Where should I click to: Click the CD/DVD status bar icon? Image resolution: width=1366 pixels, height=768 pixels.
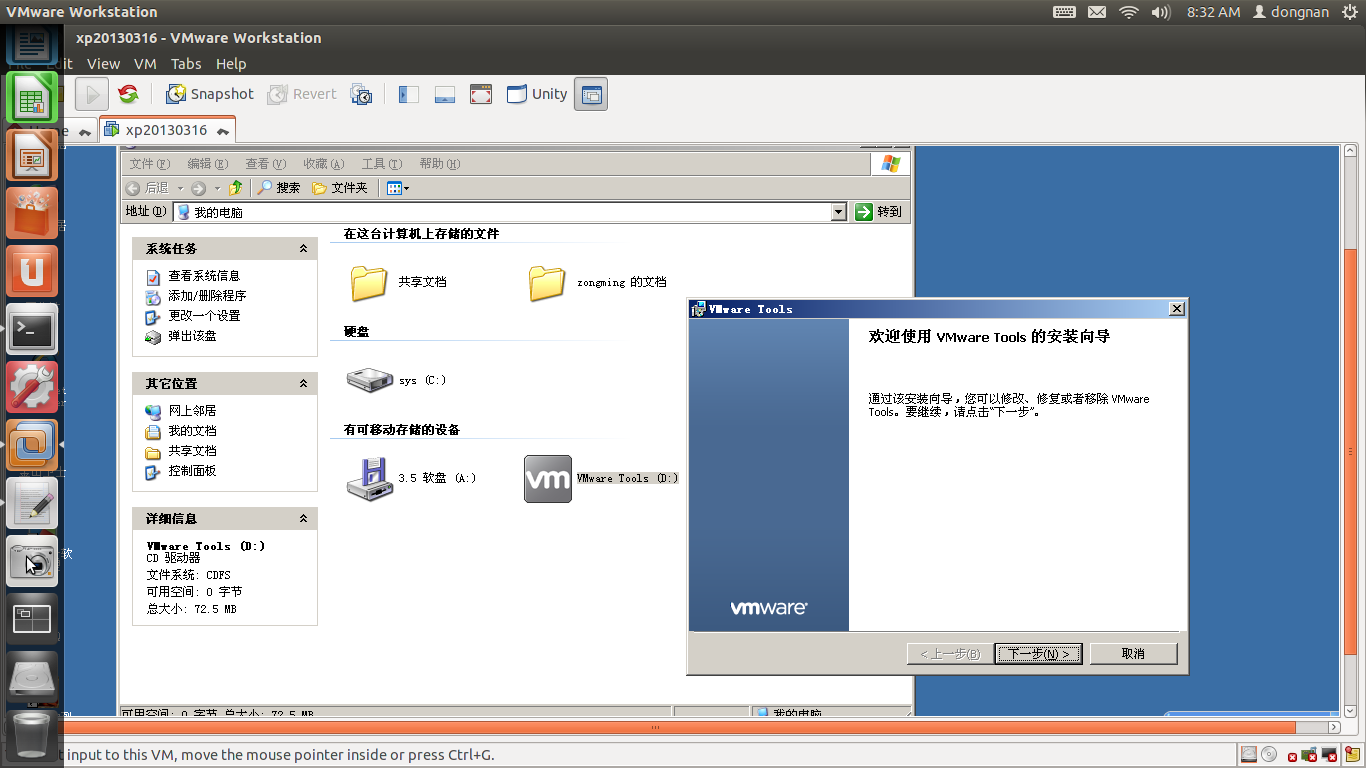[x=1269, y=754]
